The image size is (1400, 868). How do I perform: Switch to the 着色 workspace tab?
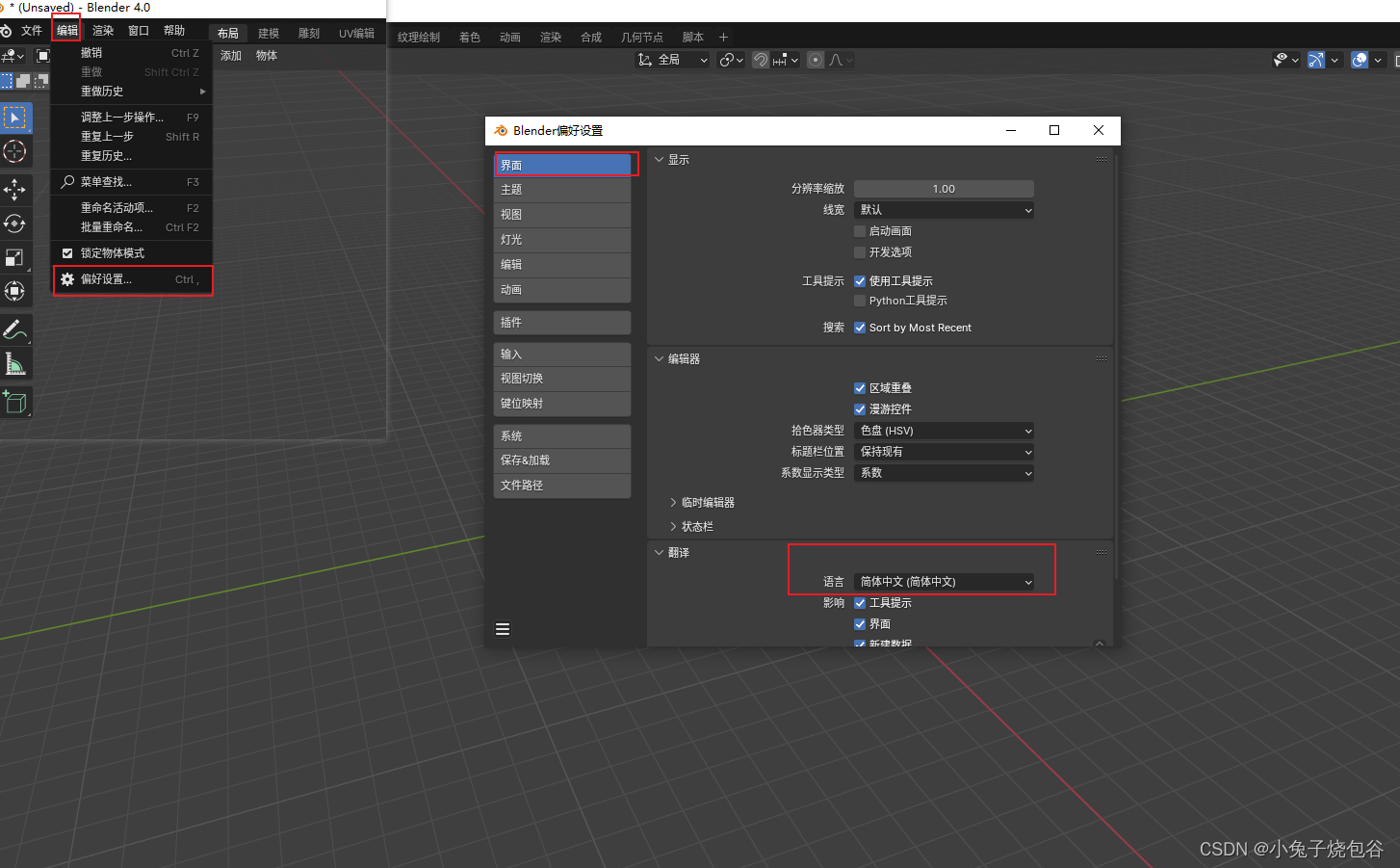[x=470, y=37]
